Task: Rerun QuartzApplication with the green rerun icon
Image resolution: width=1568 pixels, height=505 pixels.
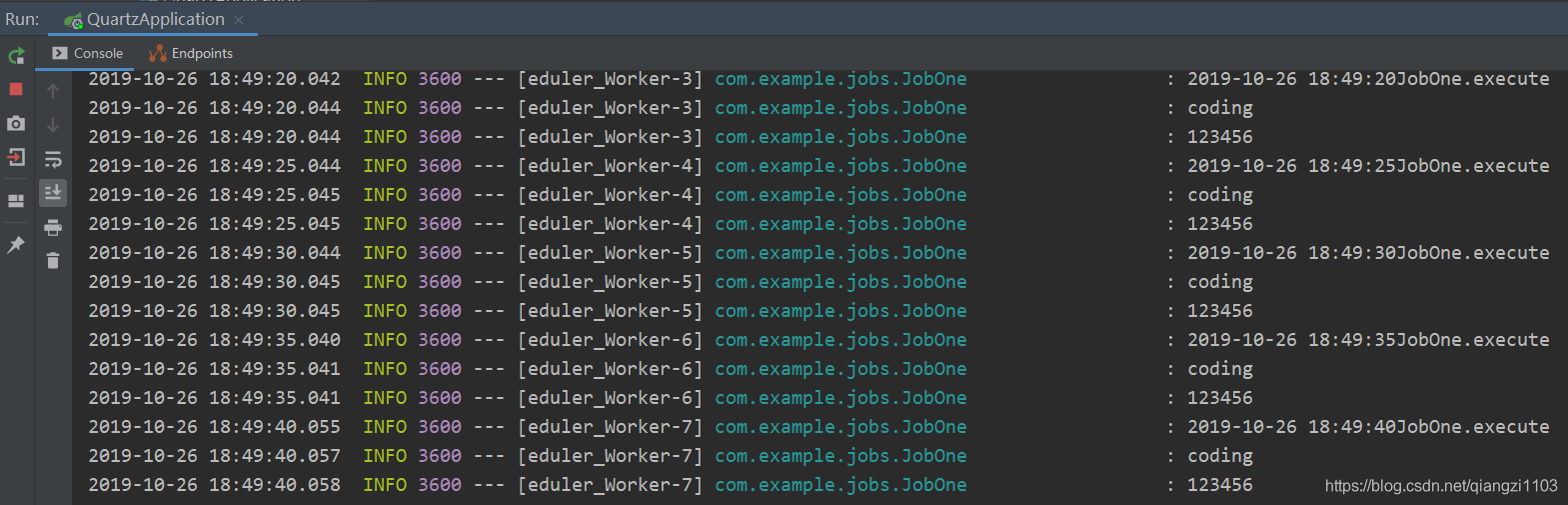Action: point(16,56)
